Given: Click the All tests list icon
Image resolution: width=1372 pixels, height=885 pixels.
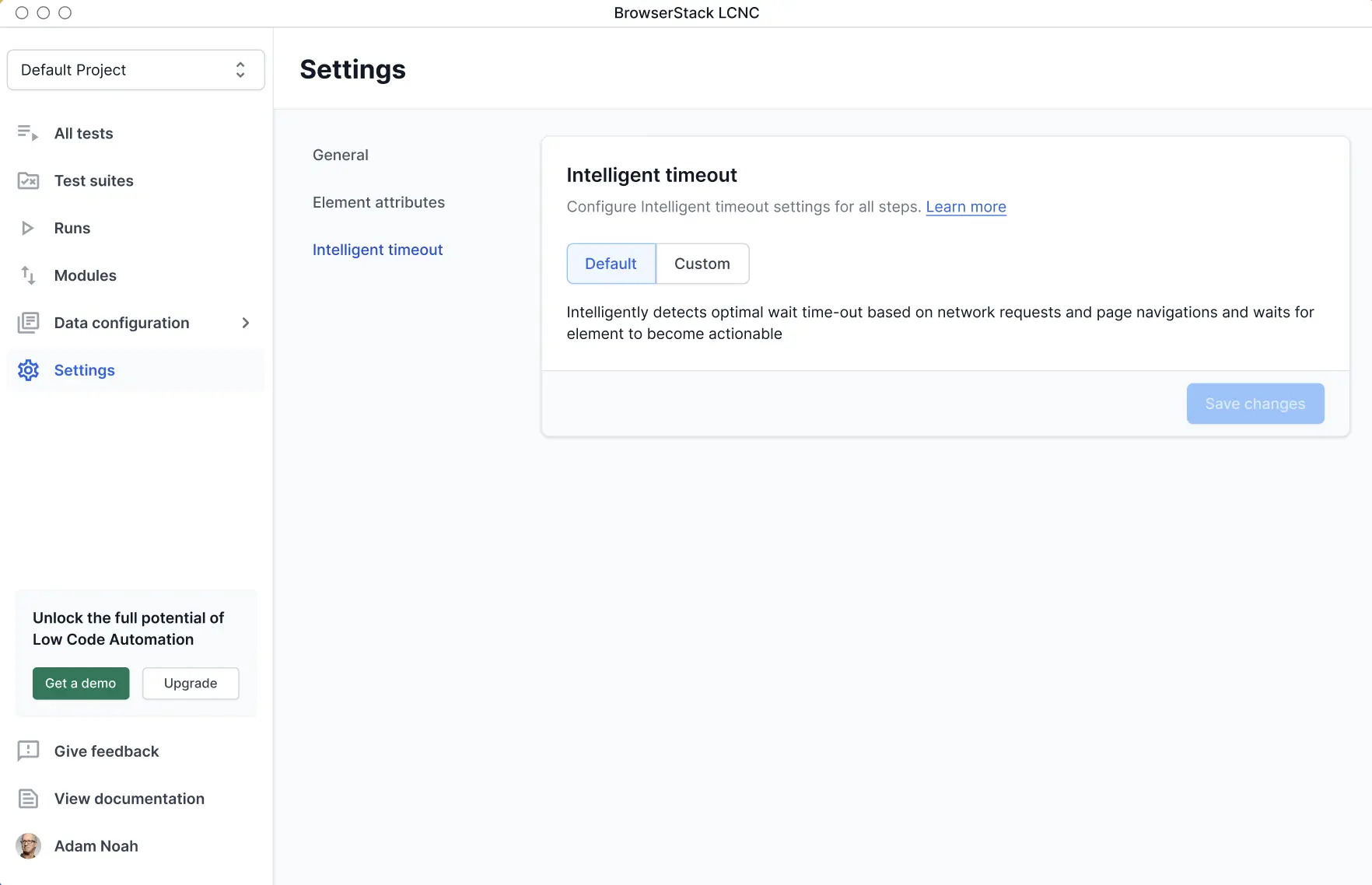Looking at the screenshot, I should 28,133.
